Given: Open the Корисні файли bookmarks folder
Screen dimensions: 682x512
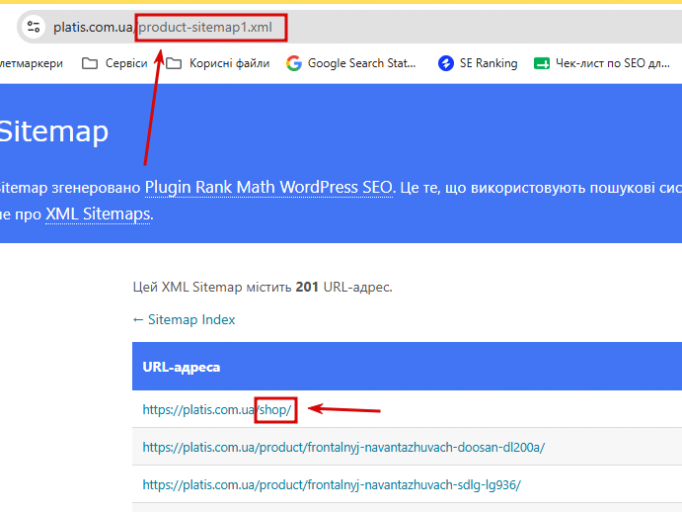Looking at the screenshot, I should click(x=218, y=64).
